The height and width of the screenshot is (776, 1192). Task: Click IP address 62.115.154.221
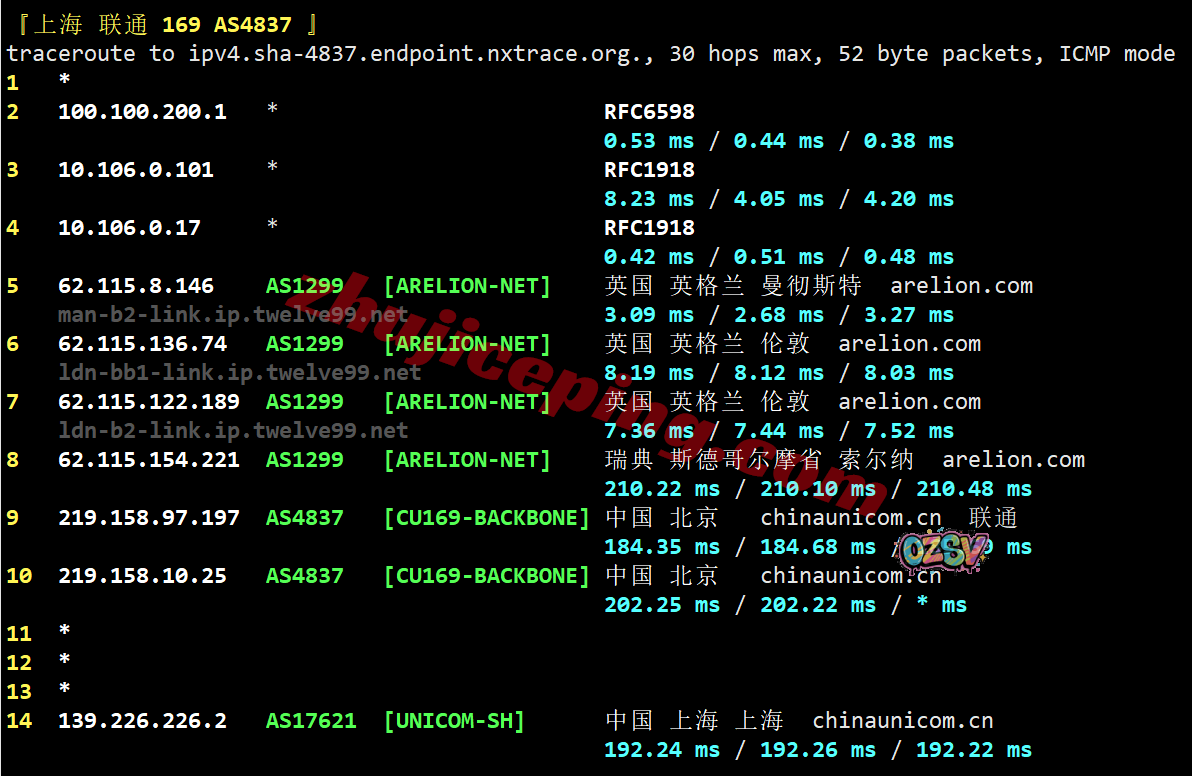(x=149, y=460)
